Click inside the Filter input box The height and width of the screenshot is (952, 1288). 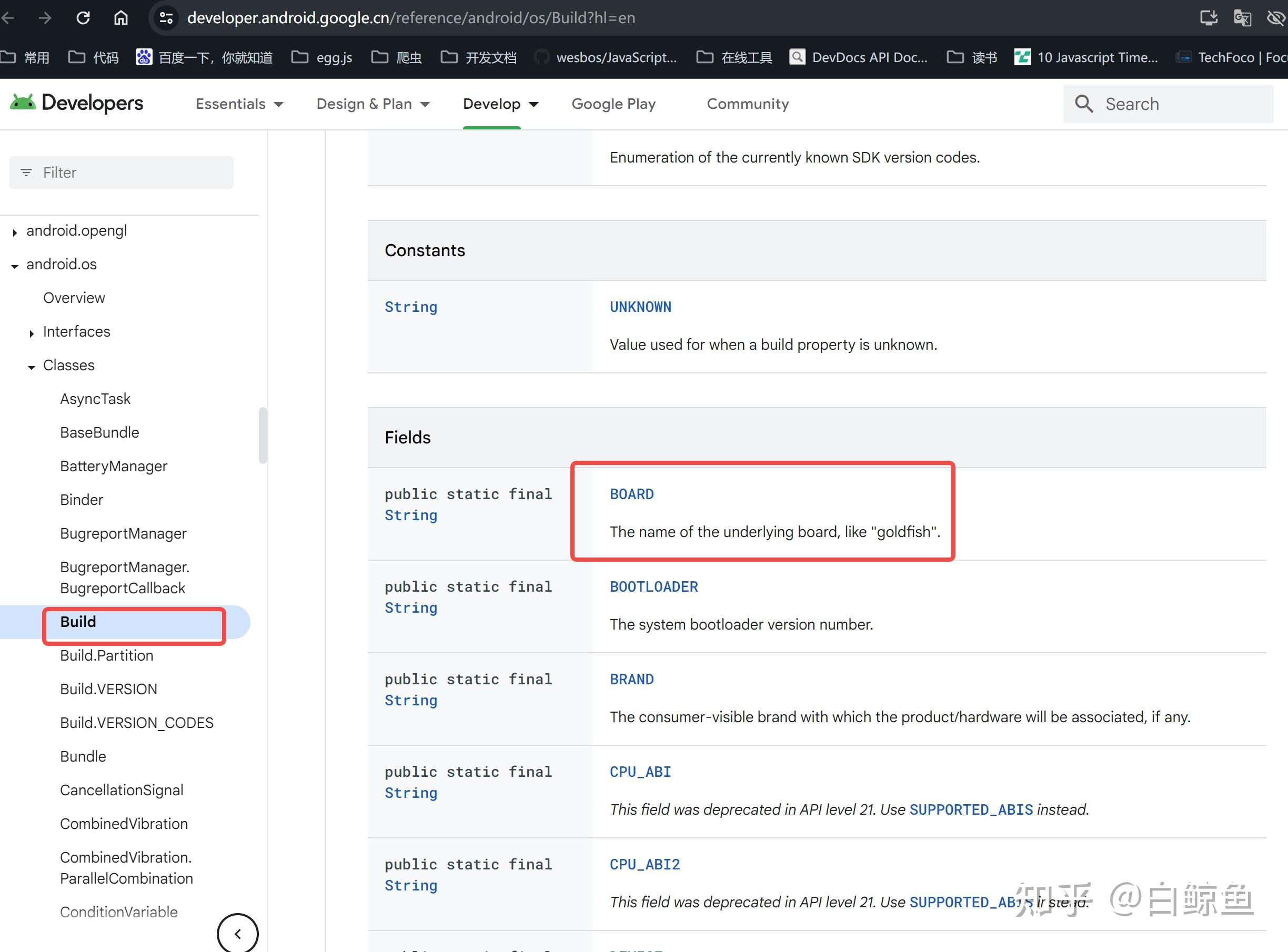tap(121, 172)
